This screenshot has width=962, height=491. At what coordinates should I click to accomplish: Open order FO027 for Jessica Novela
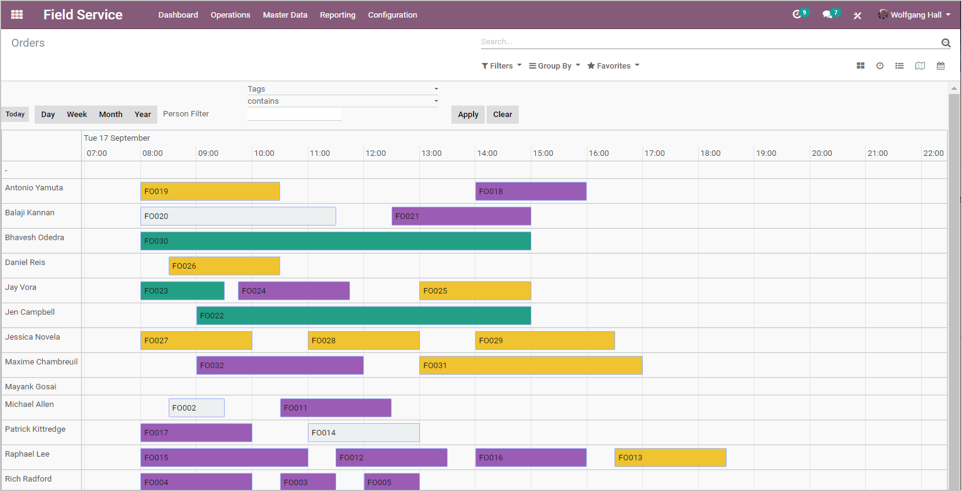pos(196,341)
